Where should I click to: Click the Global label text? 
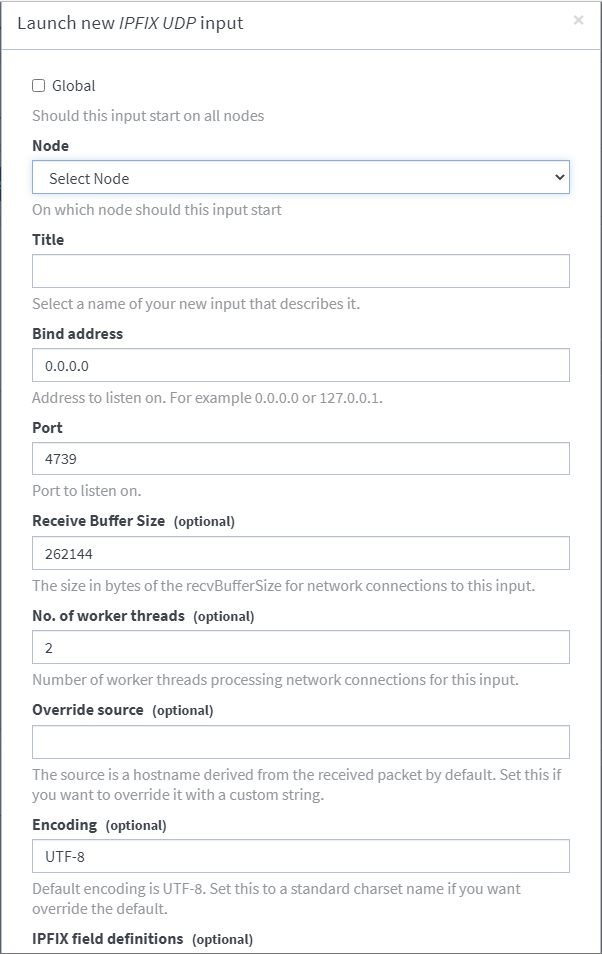pos(73,86)
